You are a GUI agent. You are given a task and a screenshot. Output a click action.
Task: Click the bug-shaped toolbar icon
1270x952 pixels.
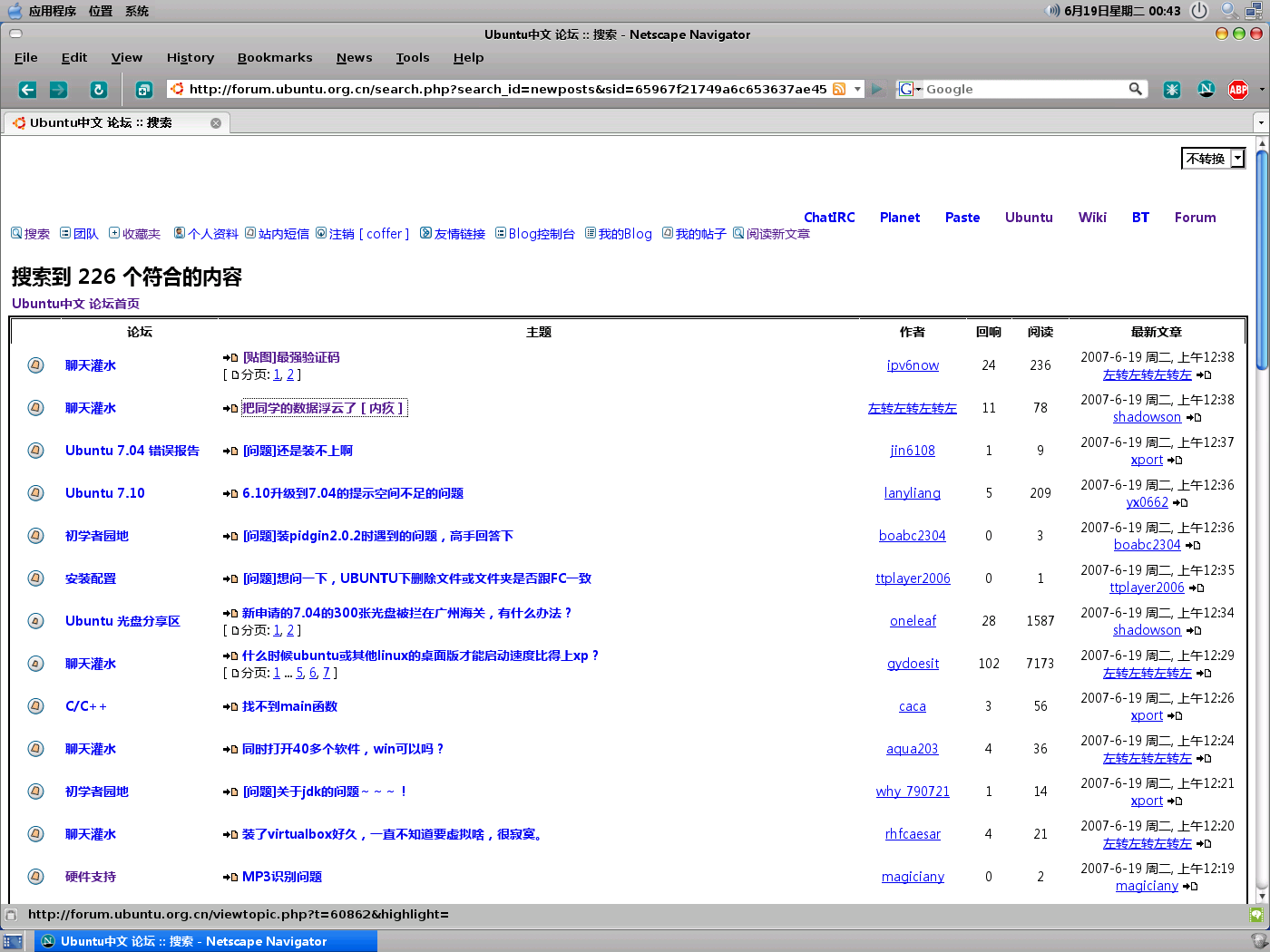coord(1172,89)
